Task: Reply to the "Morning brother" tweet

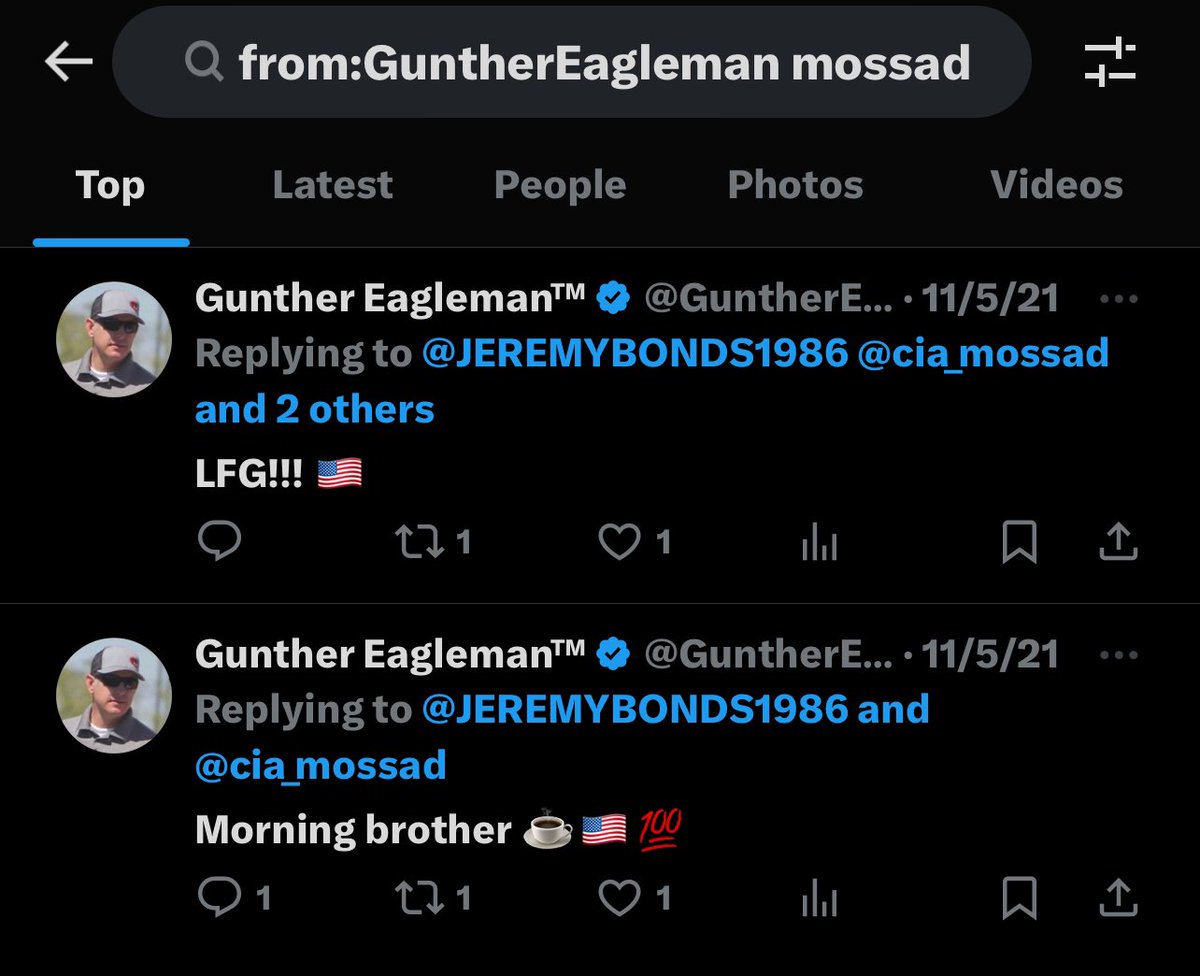Action: click(219, 898)
